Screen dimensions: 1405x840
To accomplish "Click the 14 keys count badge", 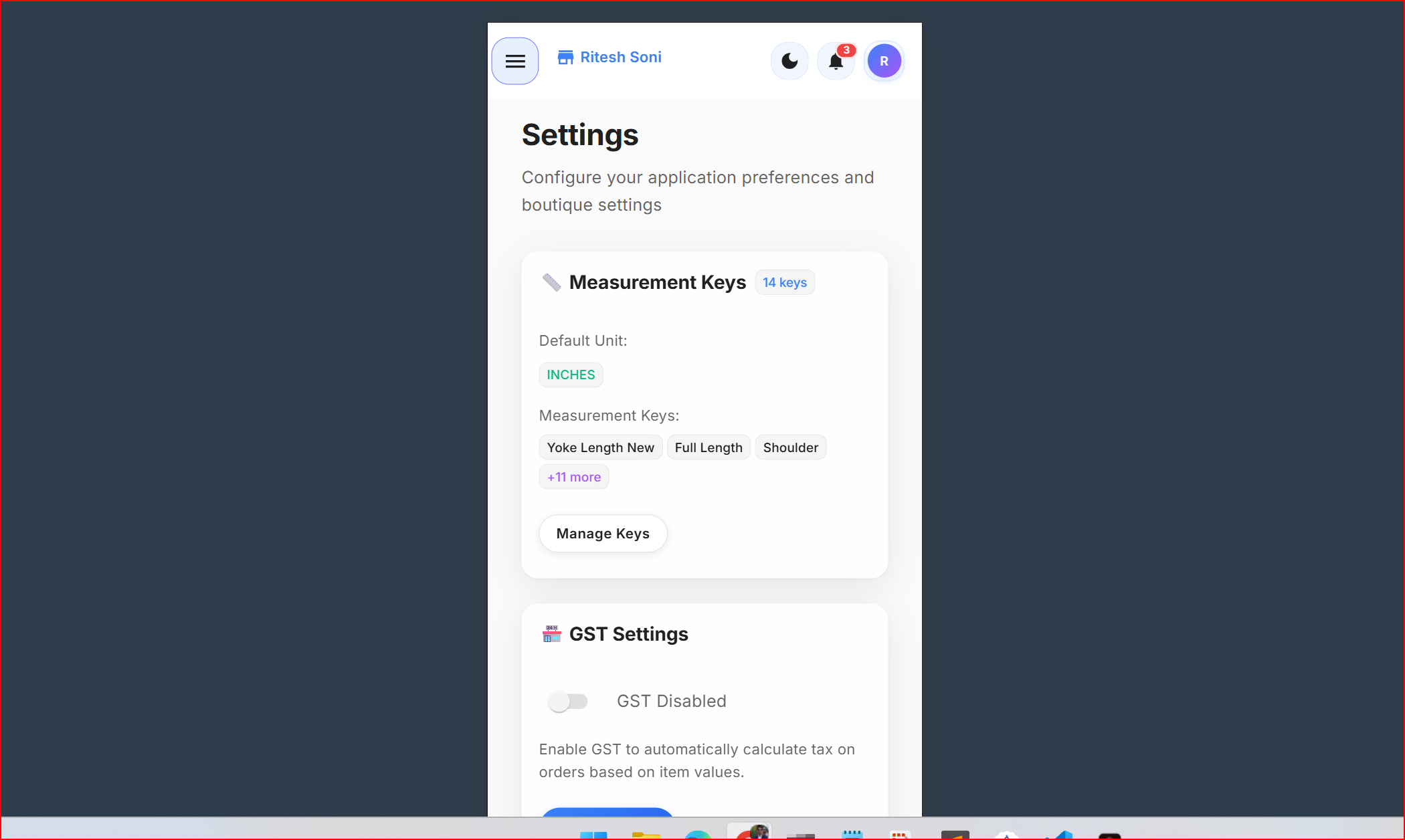I will pyautogui.click(x=784, y=282).
